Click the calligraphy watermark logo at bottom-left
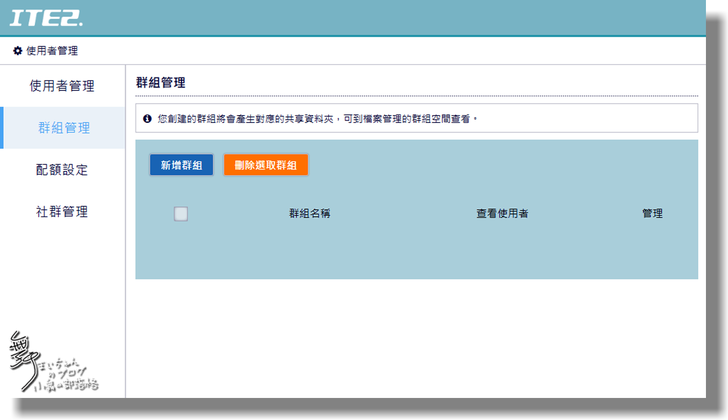The width and height of the screenshot is (728, 420). coord(51,365)
